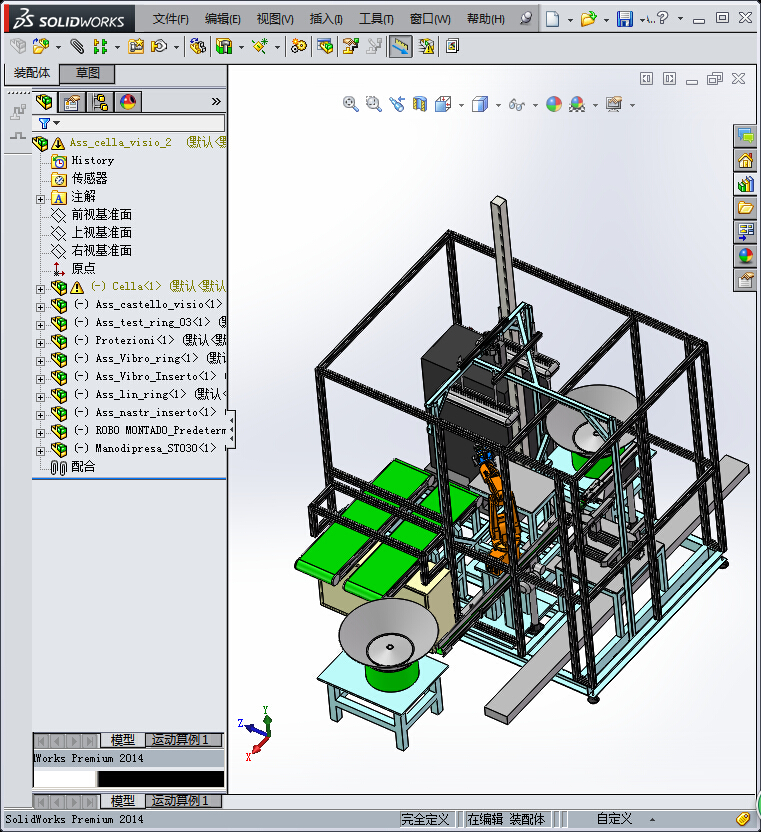Click the Open file icon
761x832 pixels.
coord(588,19)
